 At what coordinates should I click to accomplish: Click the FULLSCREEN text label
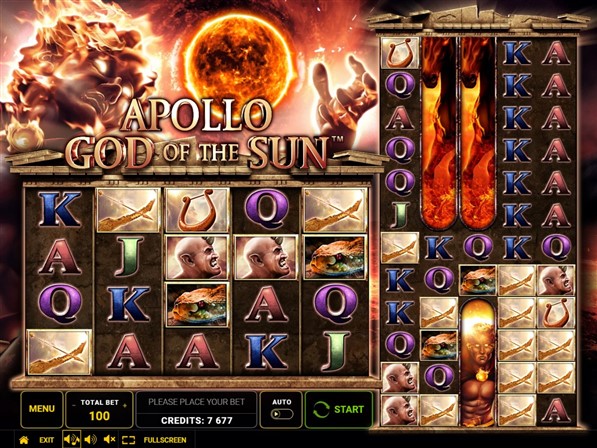pyautogui.click(x=165, y=440)
